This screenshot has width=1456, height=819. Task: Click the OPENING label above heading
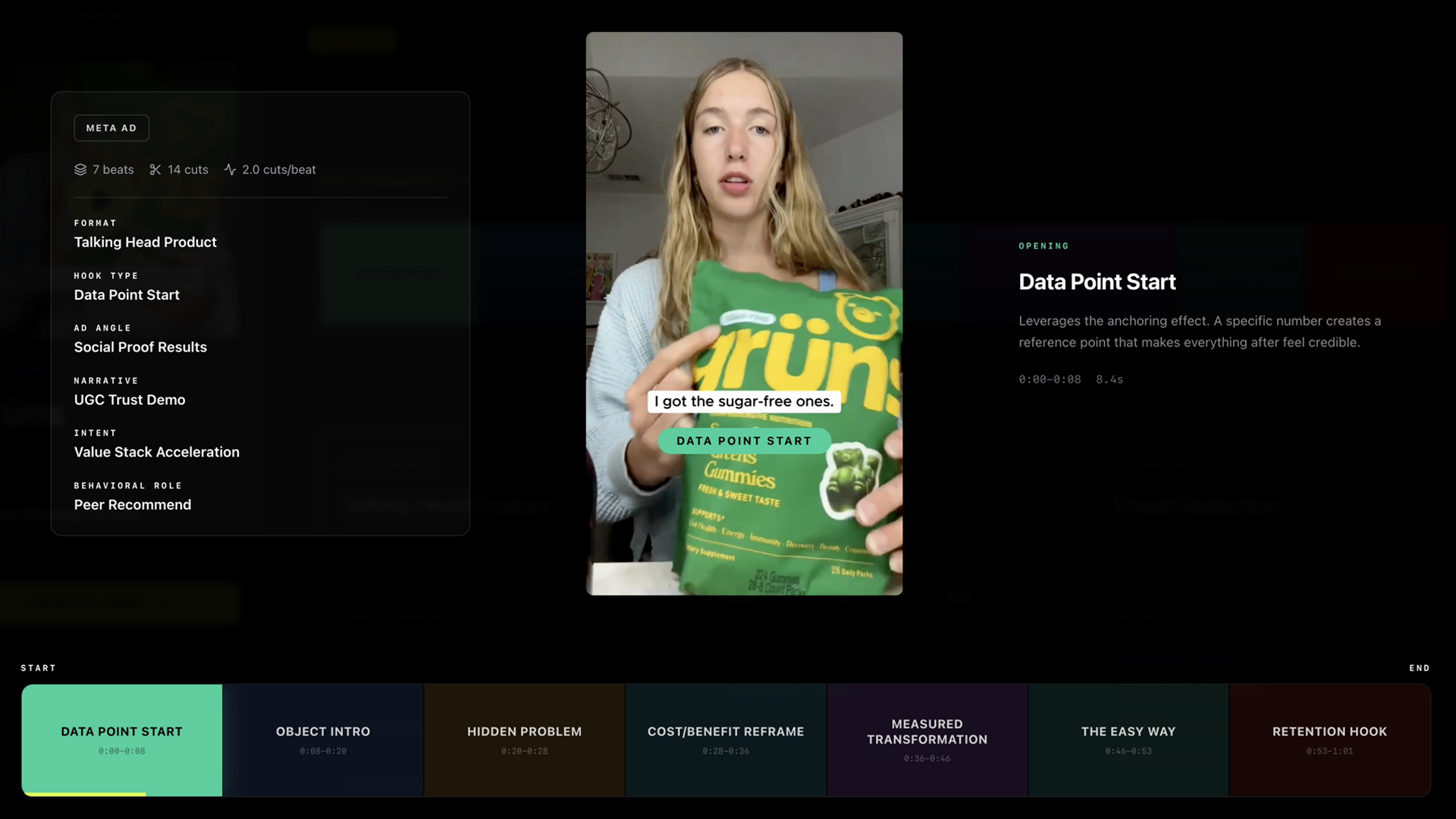pyautogui.click(x=1043, y=246)
